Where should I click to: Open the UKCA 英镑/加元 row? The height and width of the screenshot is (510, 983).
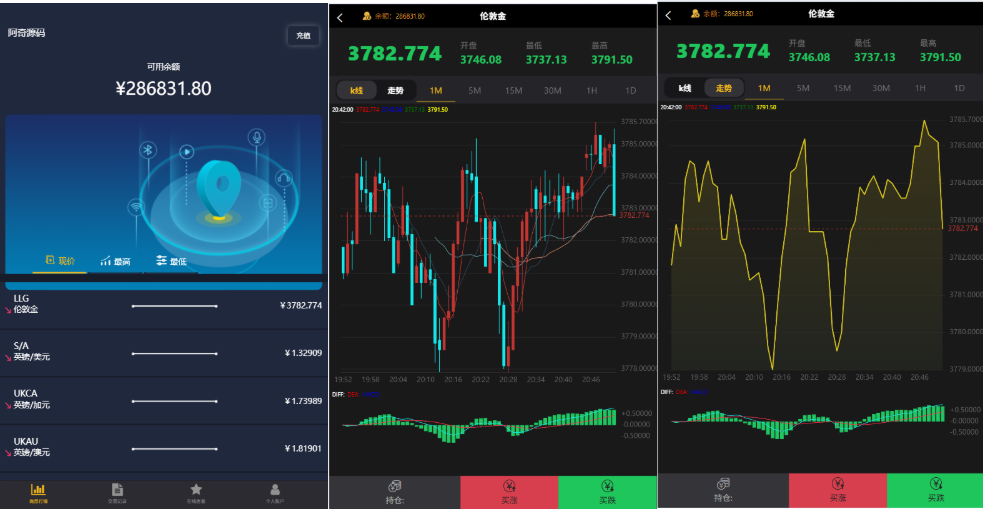164,400
